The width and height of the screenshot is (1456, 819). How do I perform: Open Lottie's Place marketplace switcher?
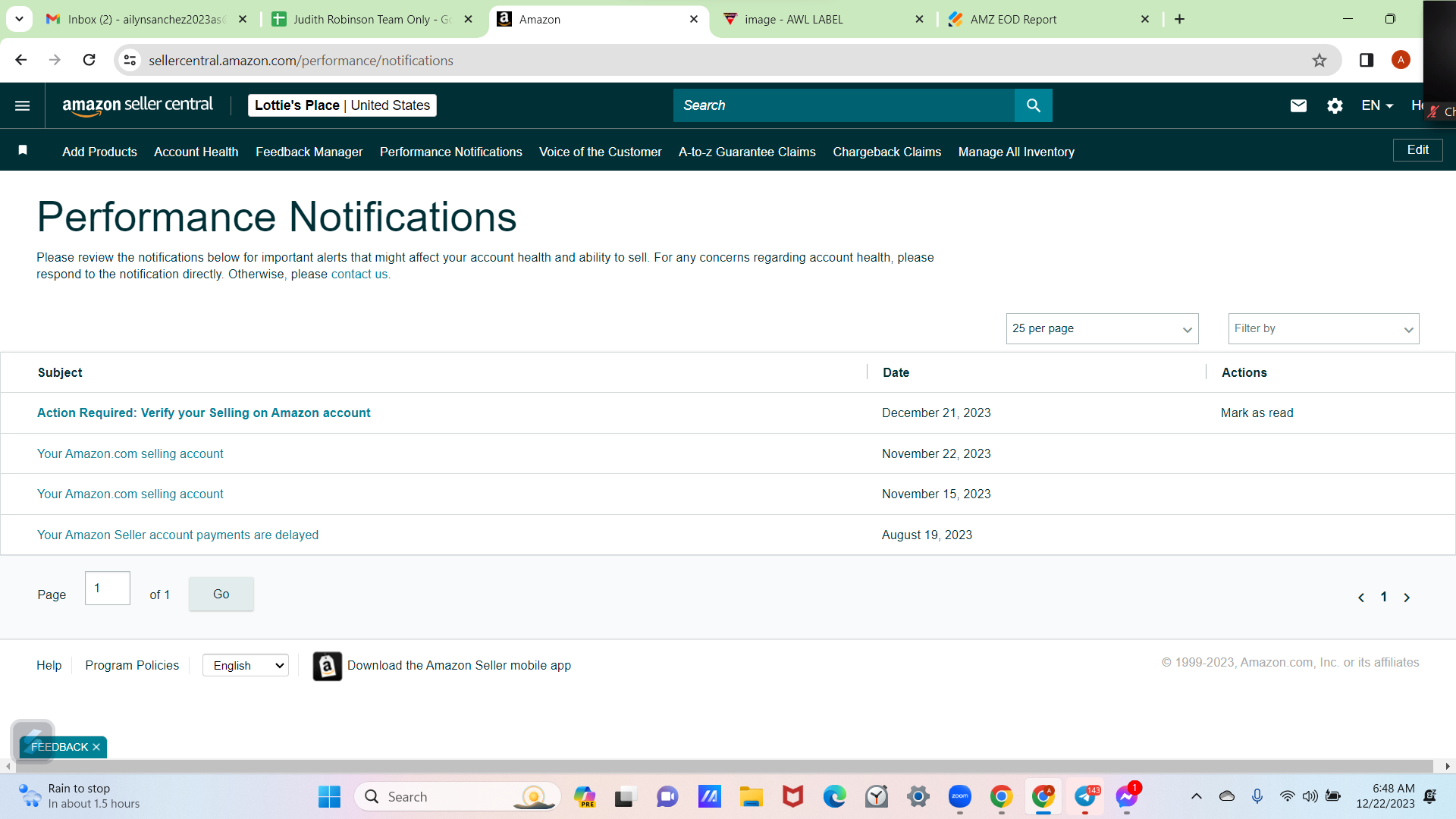[342, 105]
